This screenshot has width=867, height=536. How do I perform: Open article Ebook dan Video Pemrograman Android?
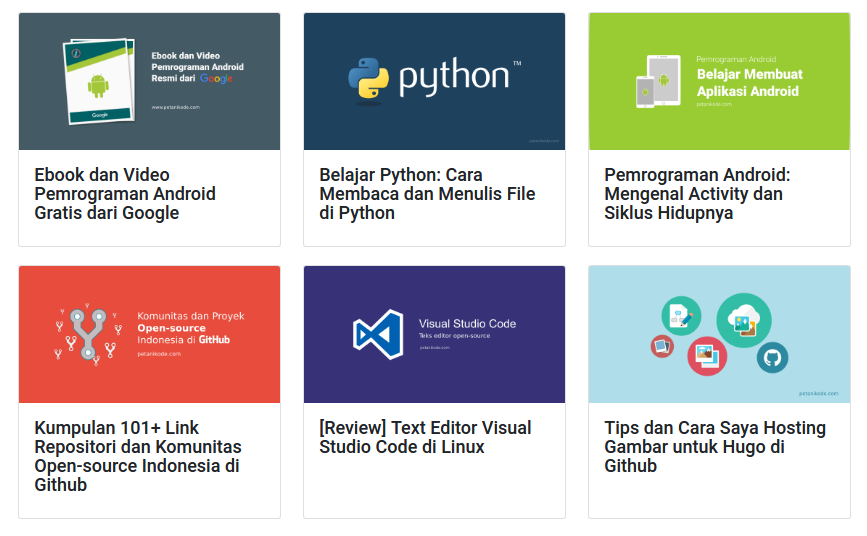coord(125,194)
